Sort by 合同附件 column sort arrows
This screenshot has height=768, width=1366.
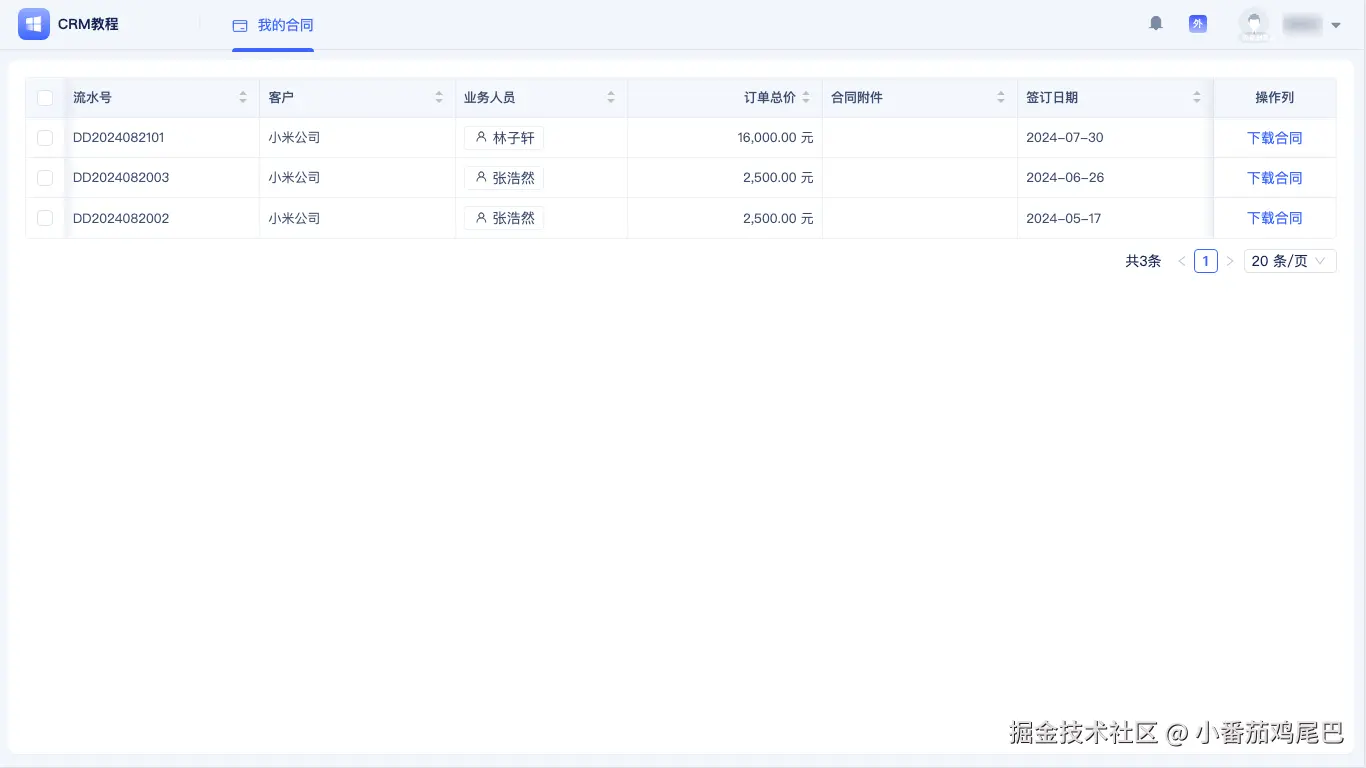(1001, 98)
